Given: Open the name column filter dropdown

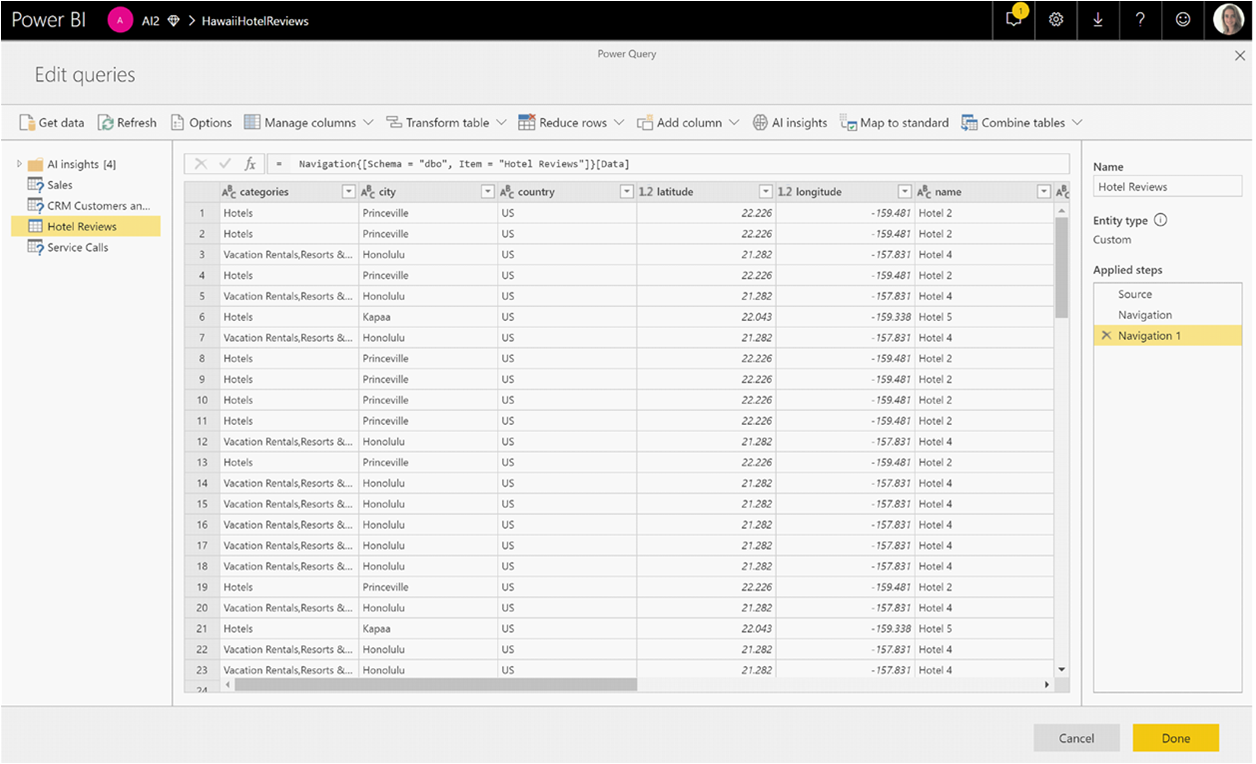Looking at the screenshot, I should 1043,192.
